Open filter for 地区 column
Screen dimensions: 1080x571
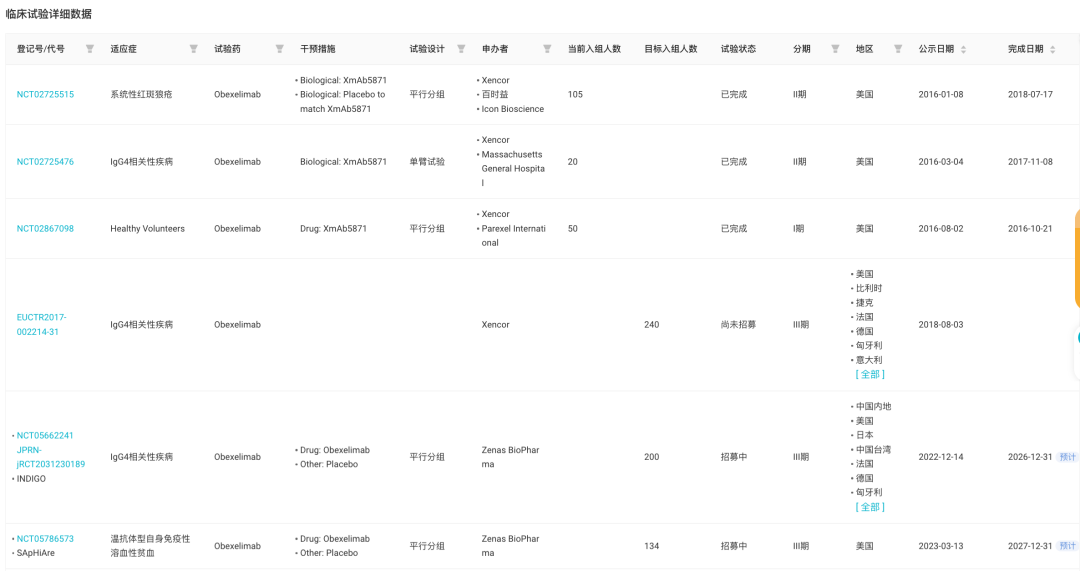tap(898, 49)
